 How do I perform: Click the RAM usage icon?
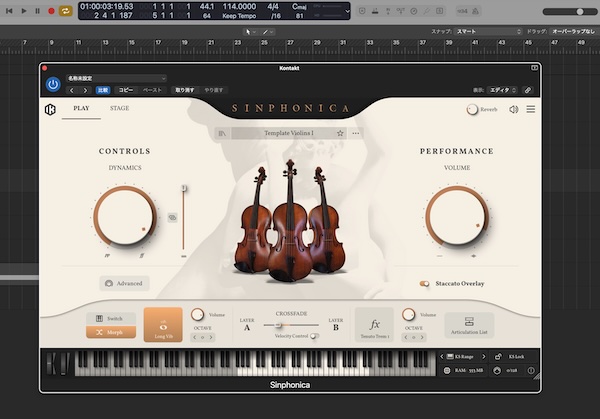[447, 370]
